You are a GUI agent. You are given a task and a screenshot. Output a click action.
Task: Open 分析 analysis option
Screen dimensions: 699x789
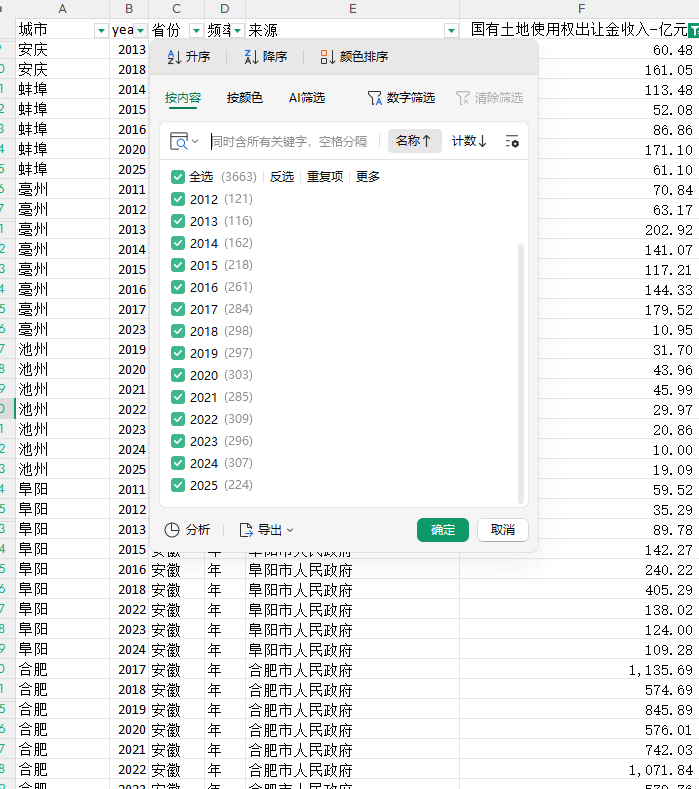point(187,530)
